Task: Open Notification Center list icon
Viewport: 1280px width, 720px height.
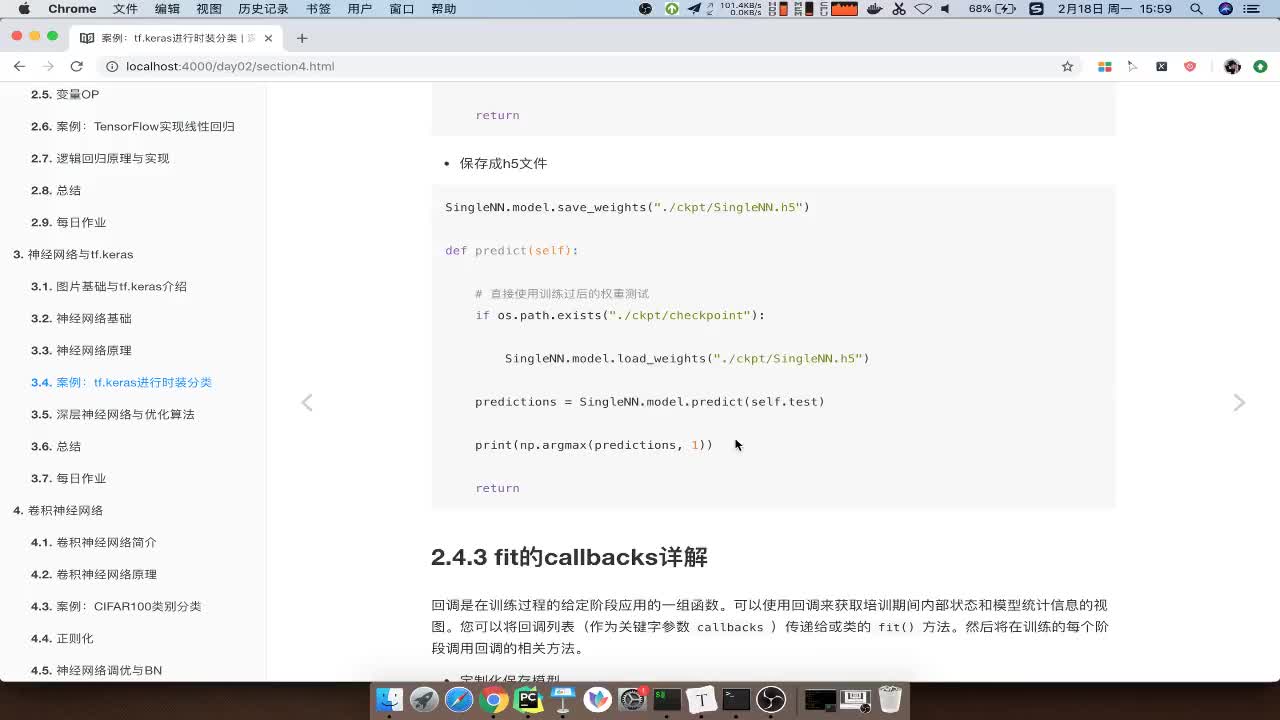Action: coord(1253,9)
